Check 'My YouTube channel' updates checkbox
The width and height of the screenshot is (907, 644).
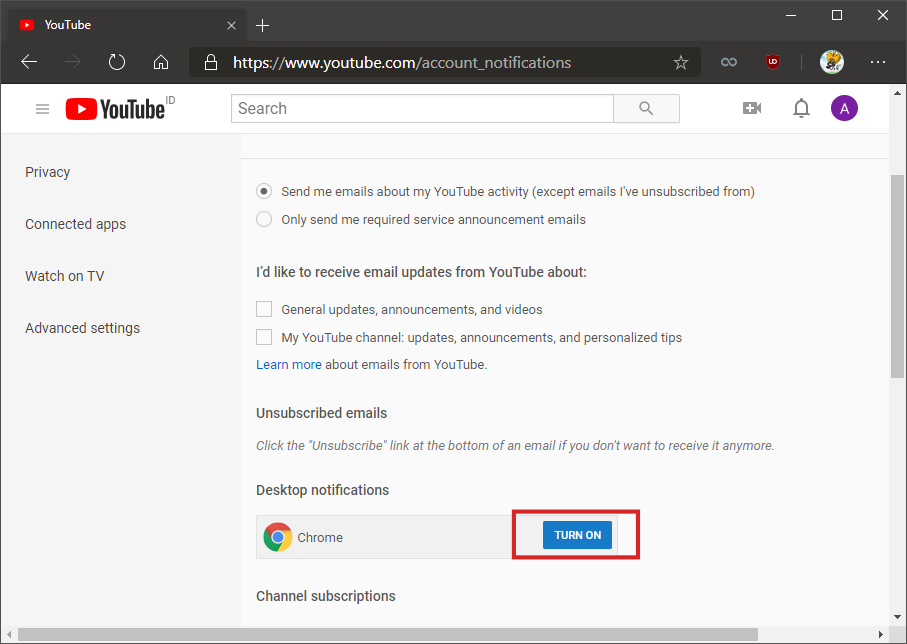click(264, 337)
